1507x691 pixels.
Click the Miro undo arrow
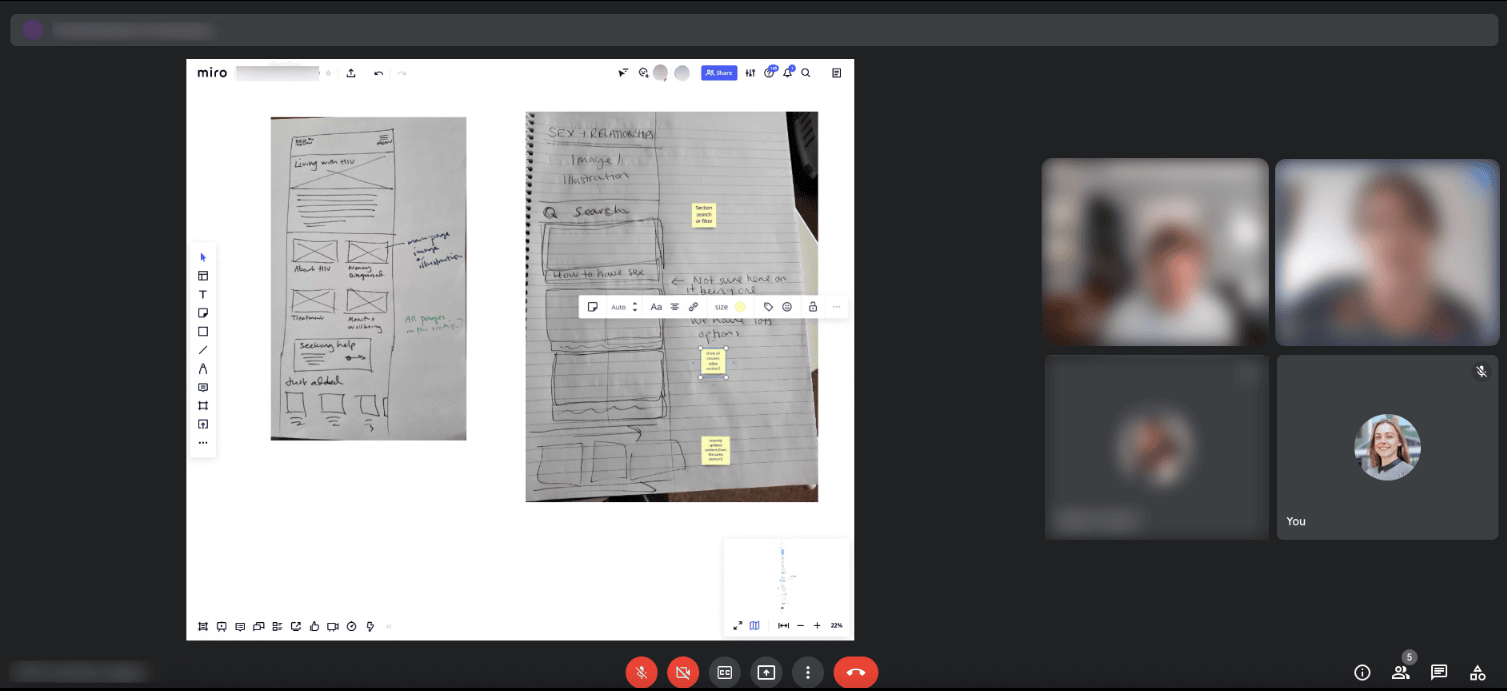click(378, 73)
